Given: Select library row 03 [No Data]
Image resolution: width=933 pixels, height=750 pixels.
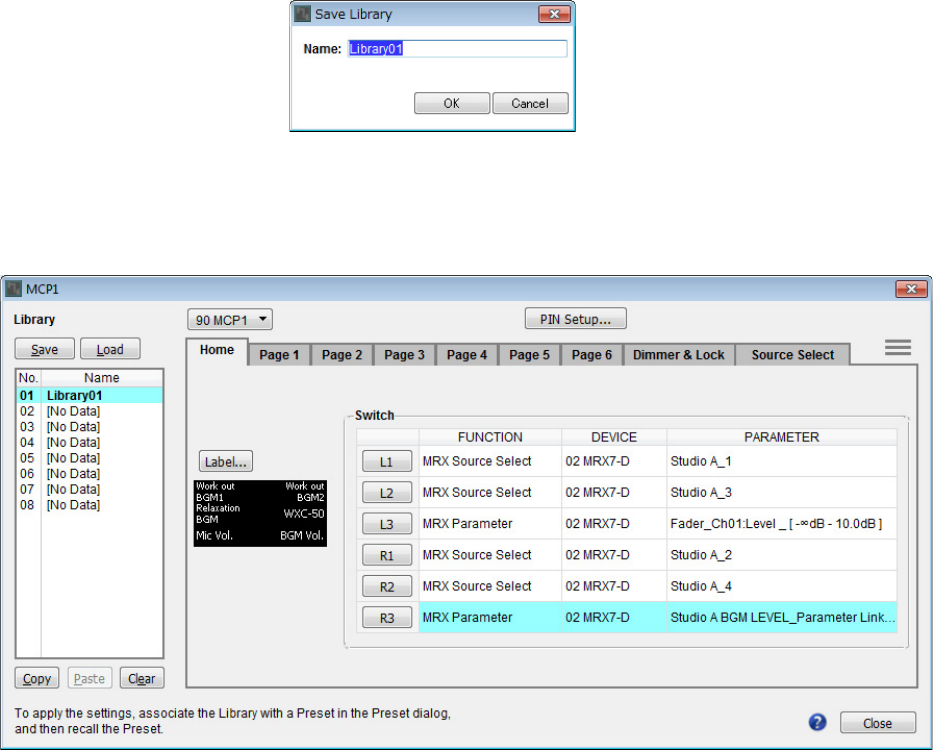Looking at the screenshot, I should click(90, 427).
